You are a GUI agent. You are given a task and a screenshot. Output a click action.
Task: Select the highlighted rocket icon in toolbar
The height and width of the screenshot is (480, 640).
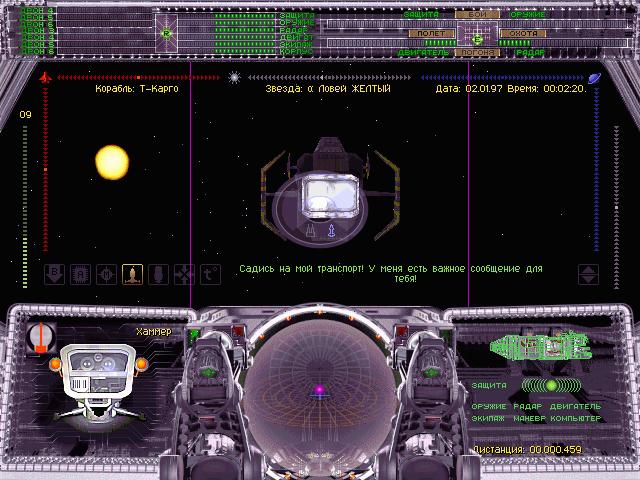coord(133,273)
